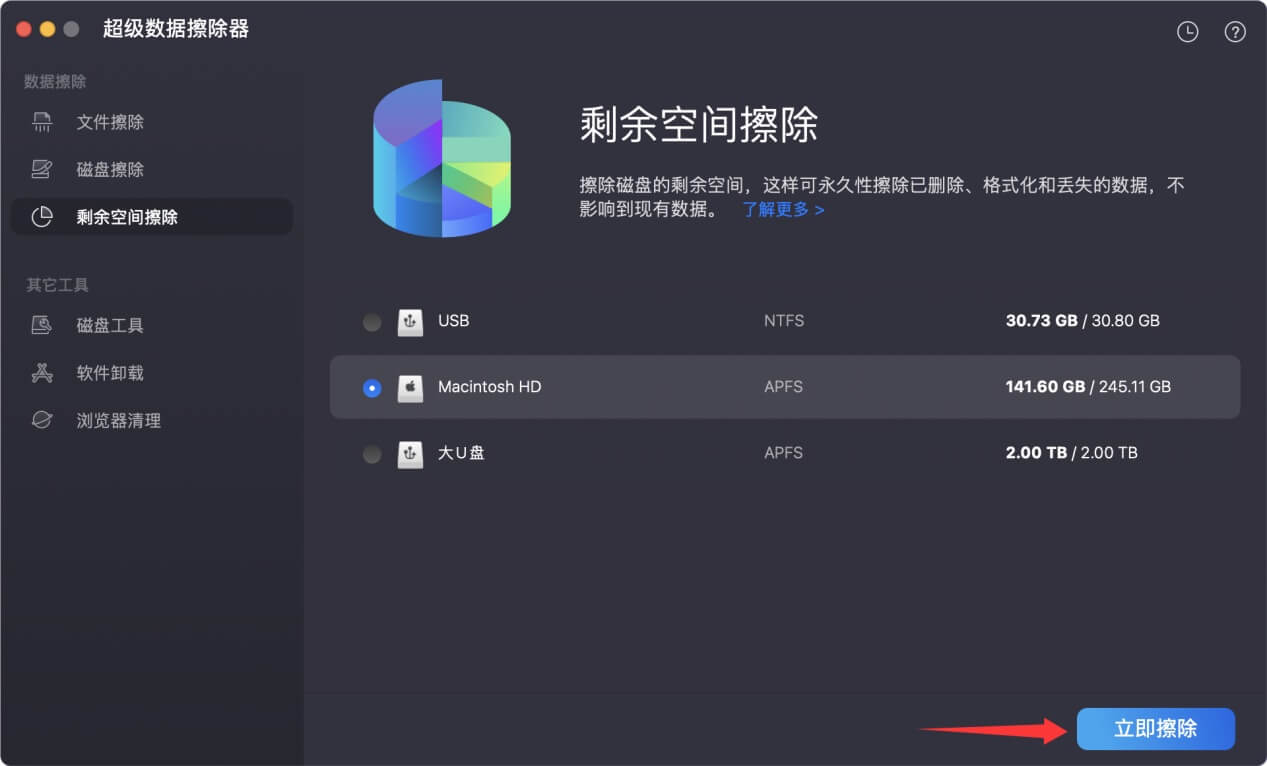Image resolution: width=1267 pixels, height=766 pixels.
Task: Click the Apple icon beside Macintosh HD
Action: click(x=409, y=388)
